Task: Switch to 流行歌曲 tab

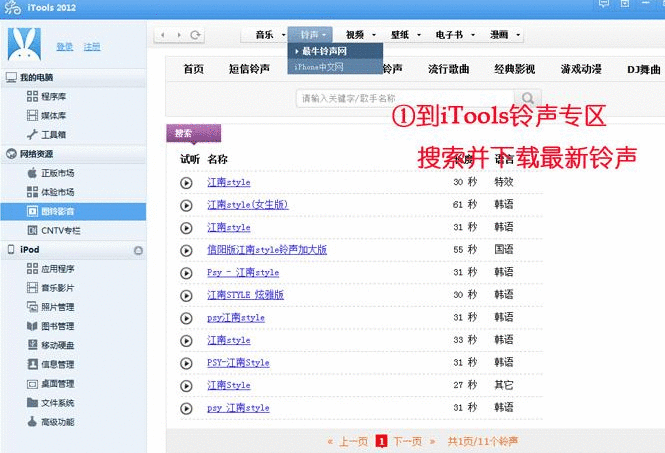Action: (x=449, y=69)
